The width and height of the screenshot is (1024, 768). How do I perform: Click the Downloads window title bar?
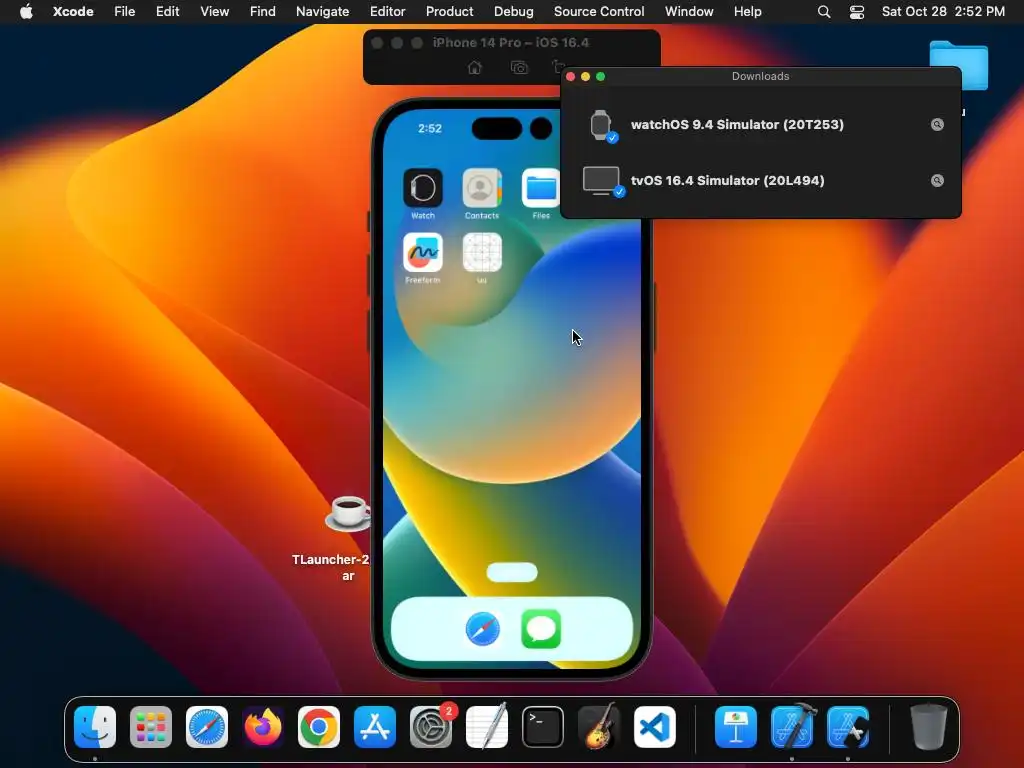coord(761,76)
